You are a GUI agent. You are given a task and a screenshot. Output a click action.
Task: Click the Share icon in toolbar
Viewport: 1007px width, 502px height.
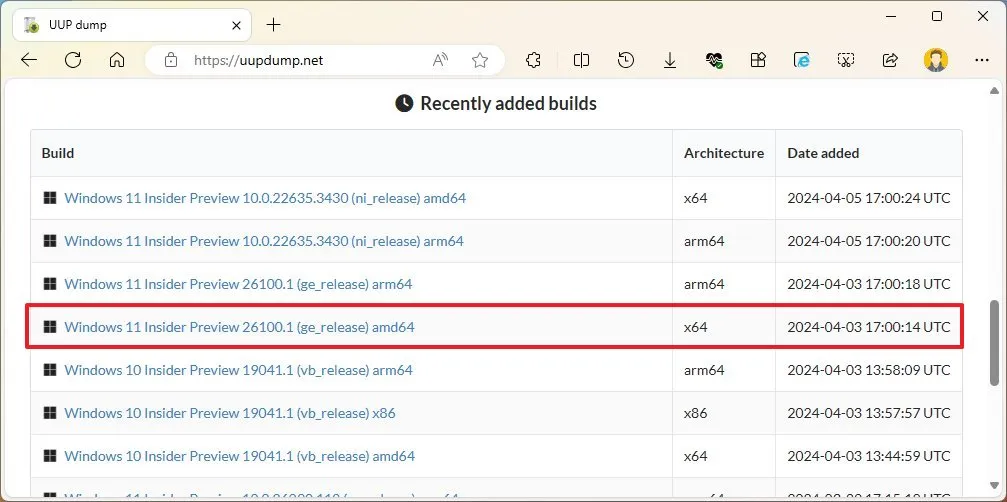pos(890,60)
